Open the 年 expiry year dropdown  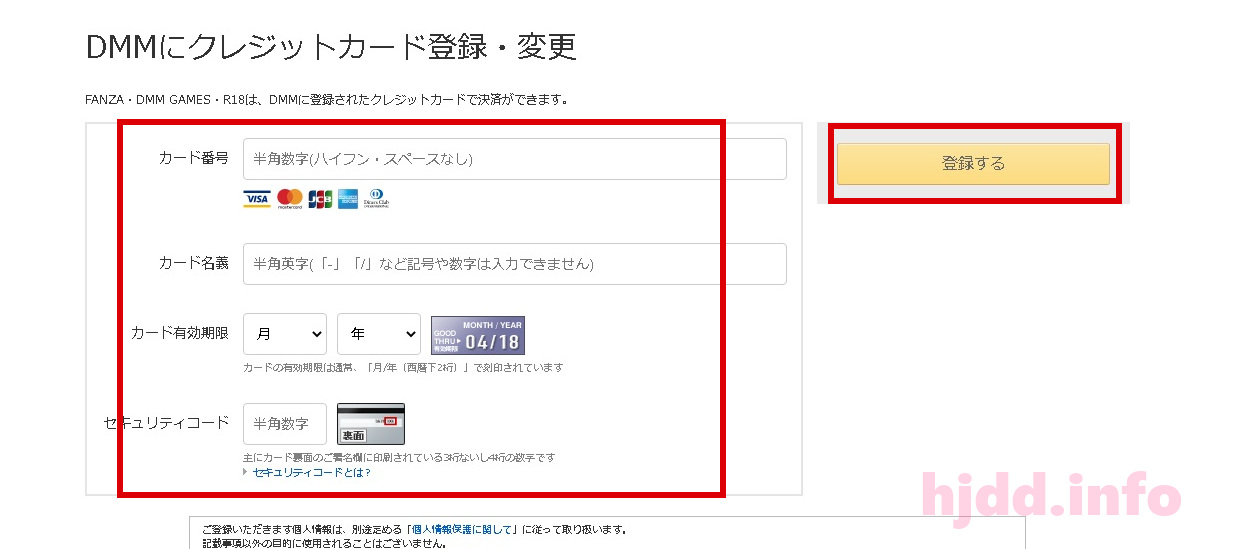[379, 334]
